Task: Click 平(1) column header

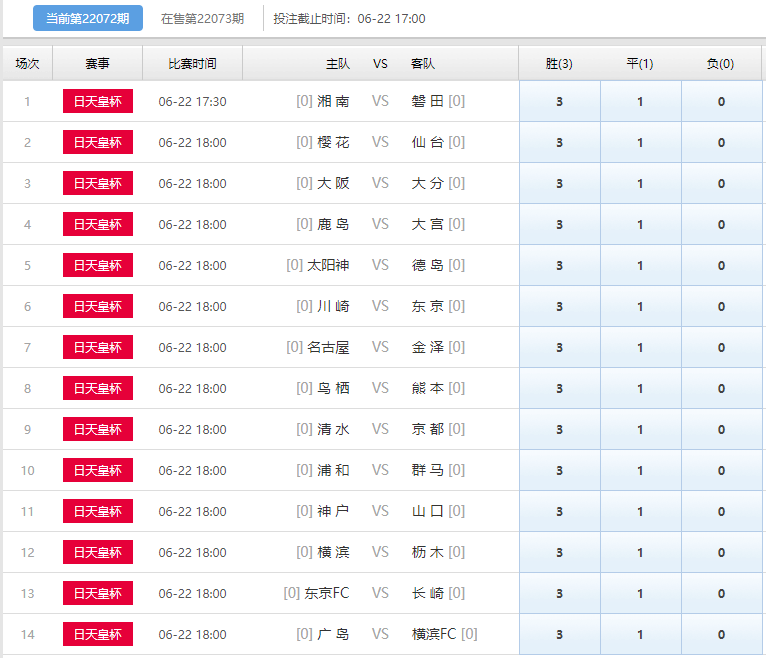Action: click(640, 64)
